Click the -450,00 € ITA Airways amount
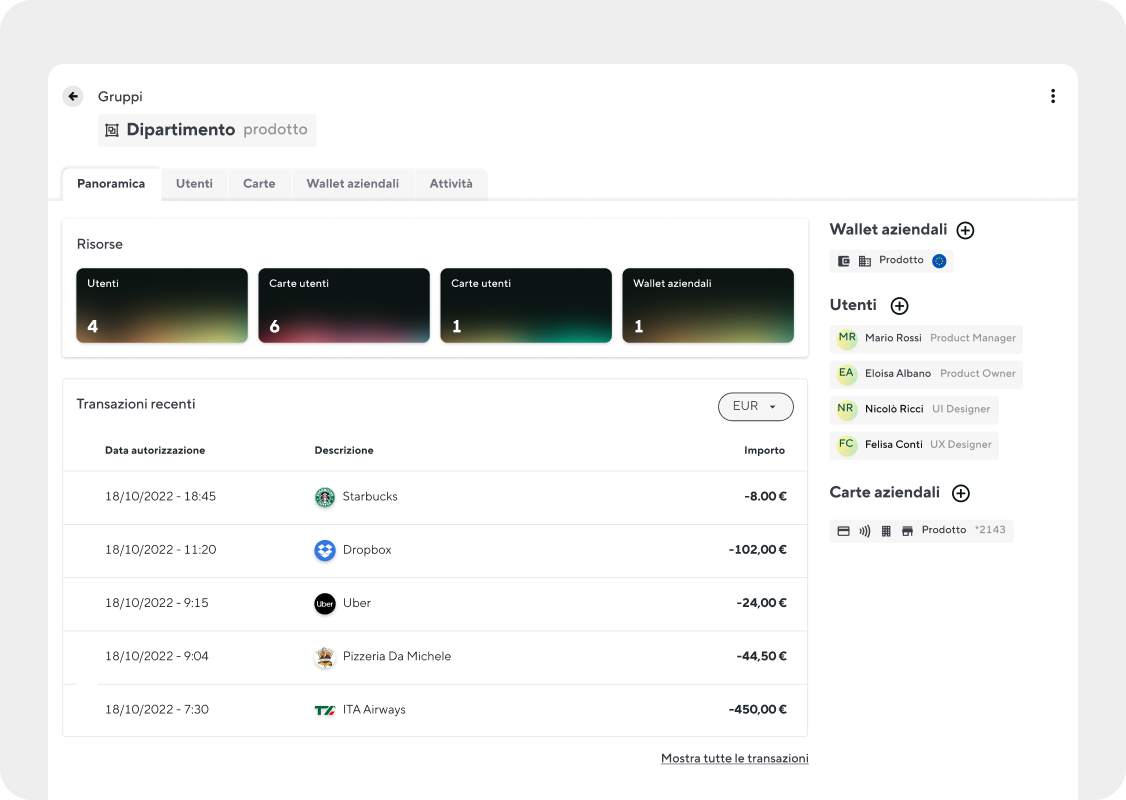This screenshot has height=800, width=1126. pos(758,710)
